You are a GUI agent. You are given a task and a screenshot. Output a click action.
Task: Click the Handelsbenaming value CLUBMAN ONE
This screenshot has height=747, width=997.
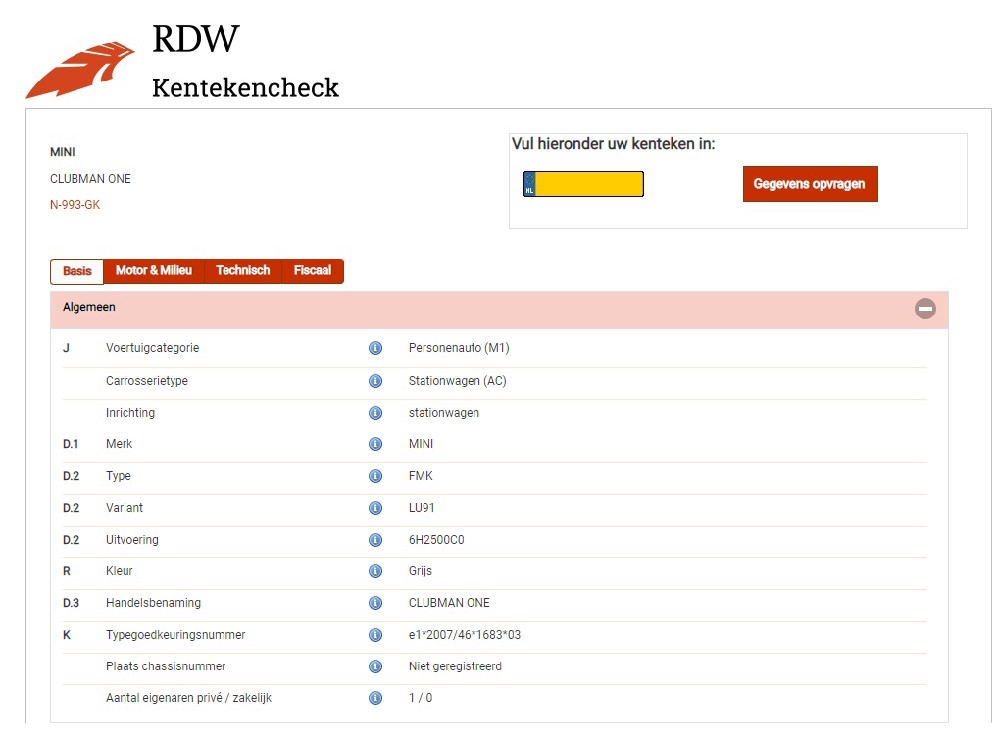[449, 603]
